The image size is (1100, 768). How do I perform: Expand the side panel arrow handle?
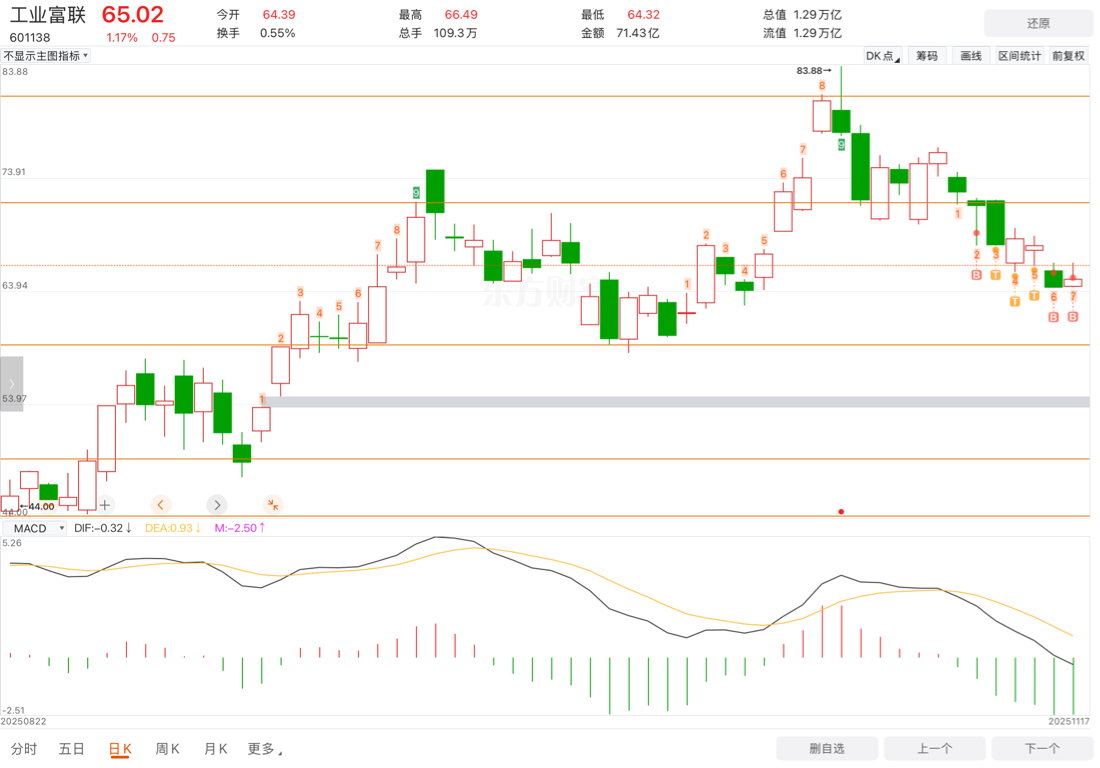(x=11, y=384)
